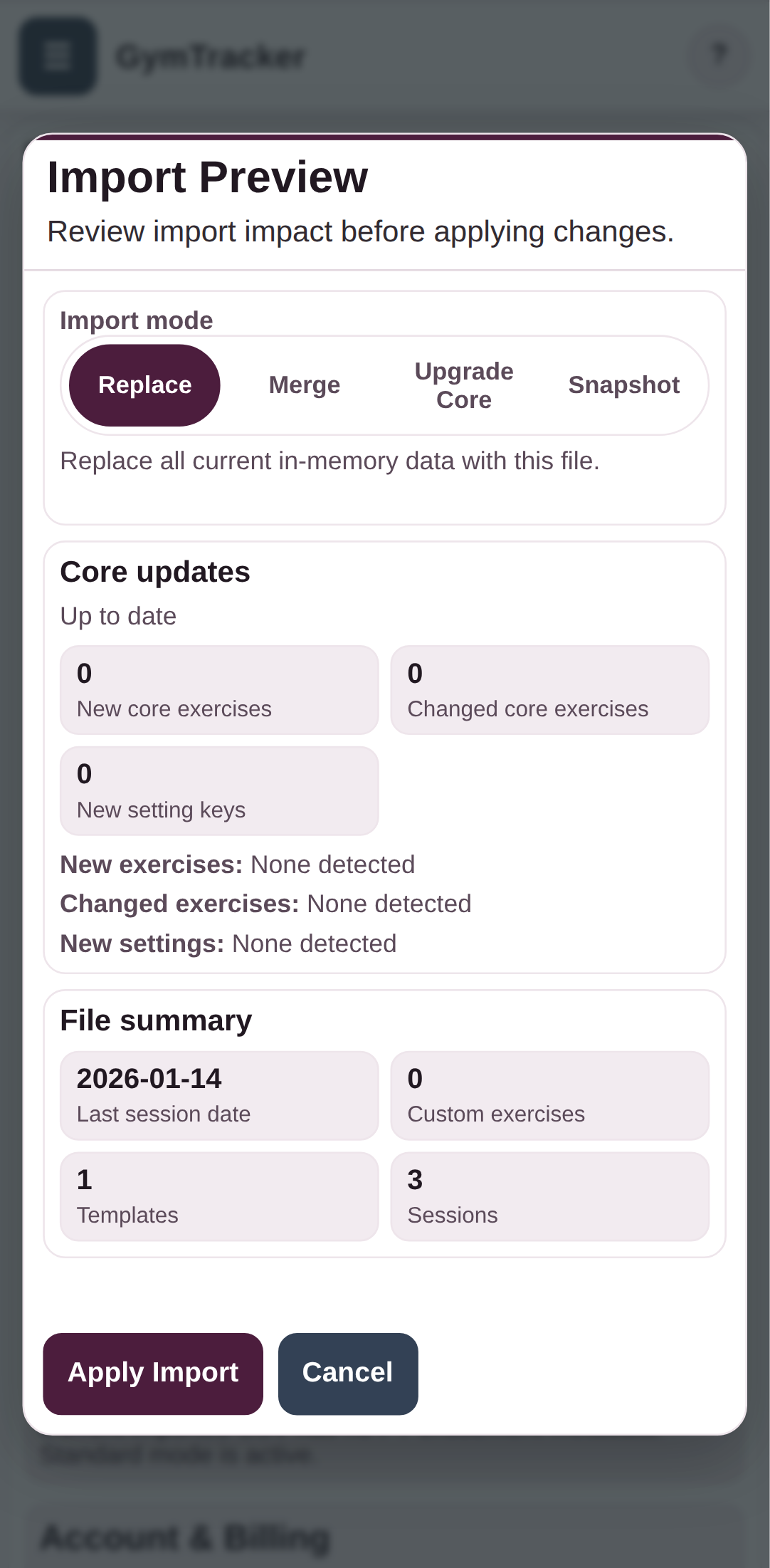Viewport: 770px width, 1568px height.
Task: Select the New setting keys card
Action: pos(219,790)
